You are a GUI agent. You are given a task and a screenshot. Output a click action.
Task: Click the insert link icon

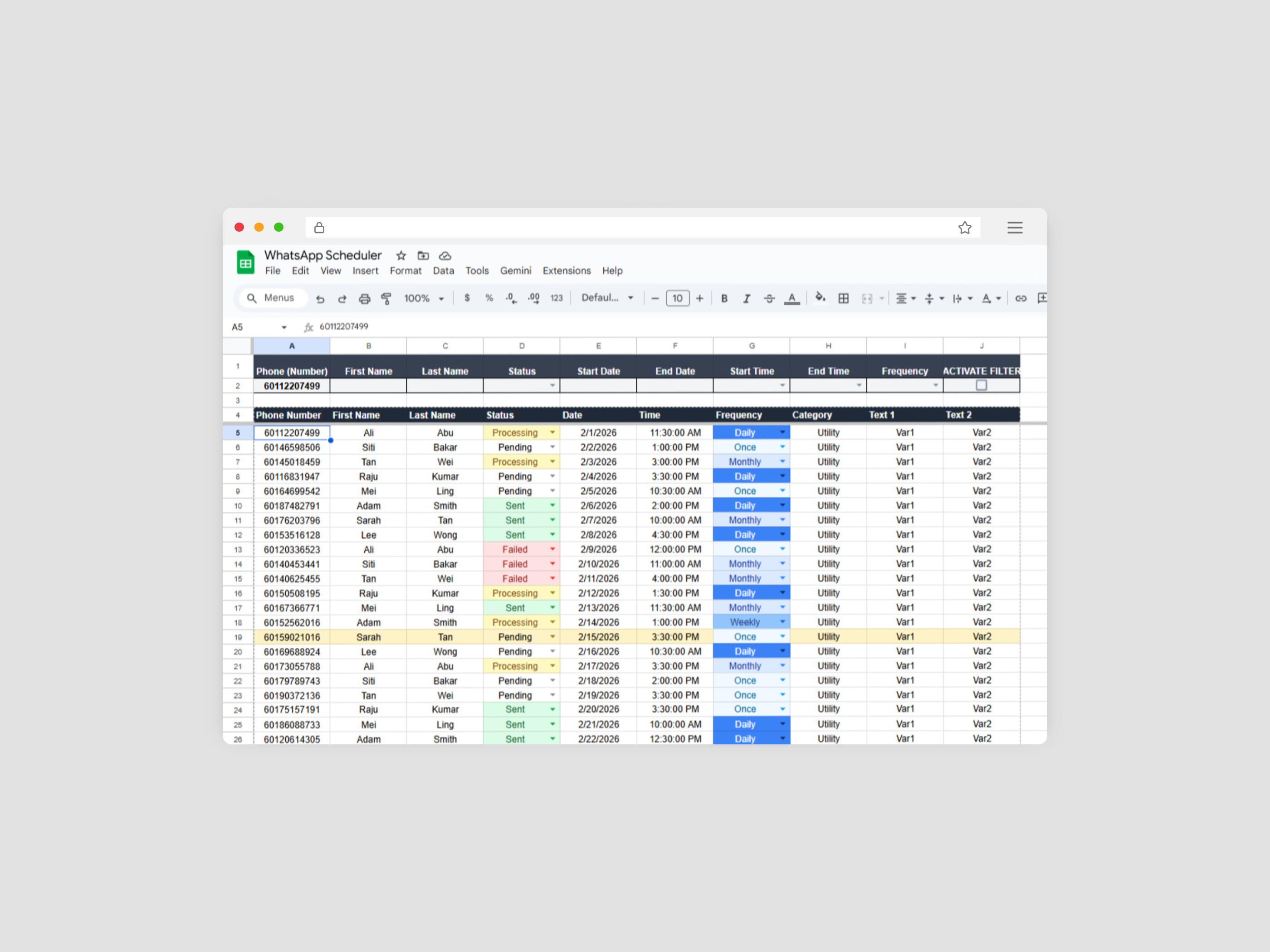[x=1020, y=298]
